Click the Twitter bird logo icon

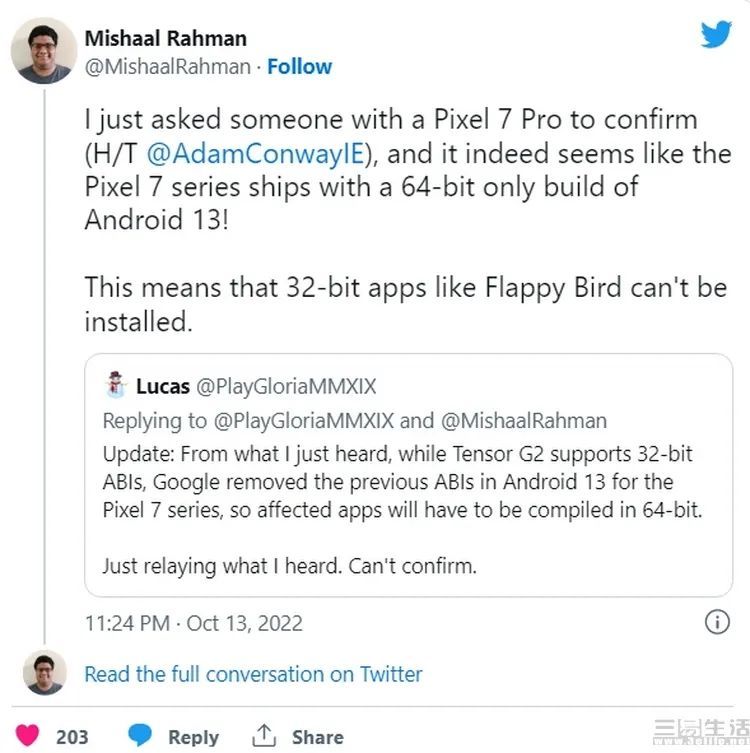pyautogui.click(x=715, y=35)
